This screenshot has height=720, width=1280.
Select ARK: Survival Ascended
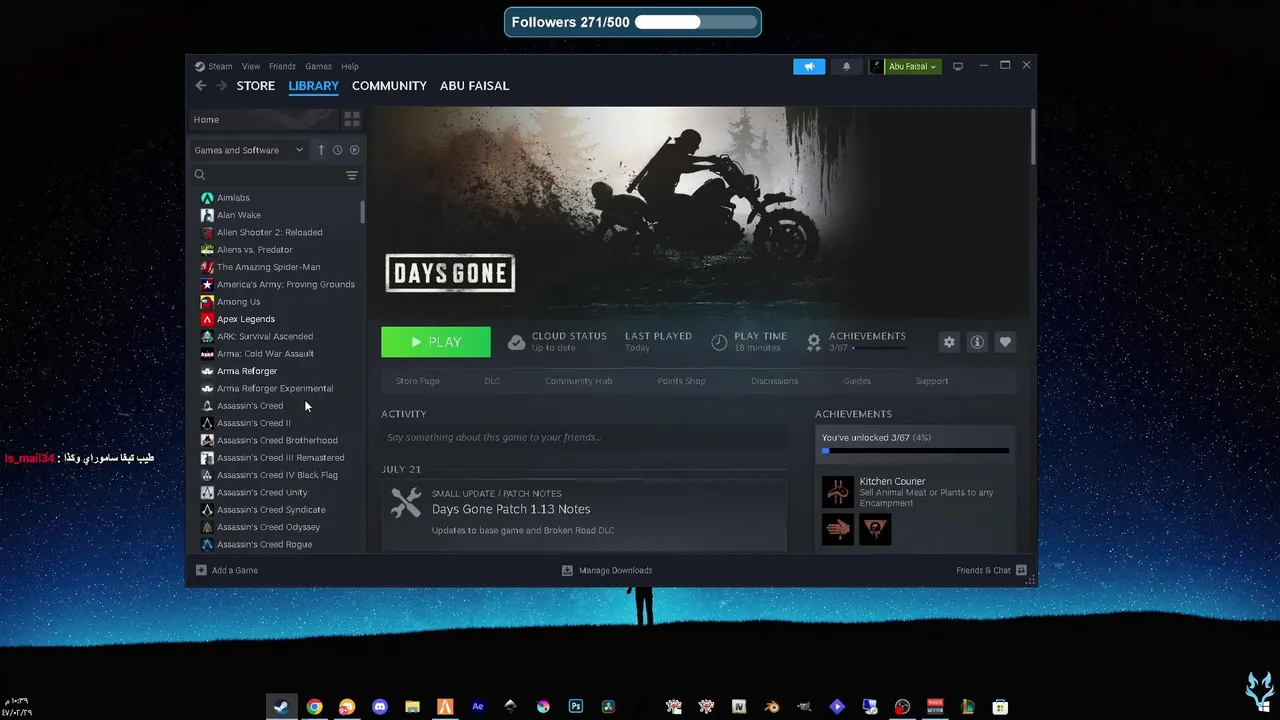pyautogui.click(x=265, y=336)
